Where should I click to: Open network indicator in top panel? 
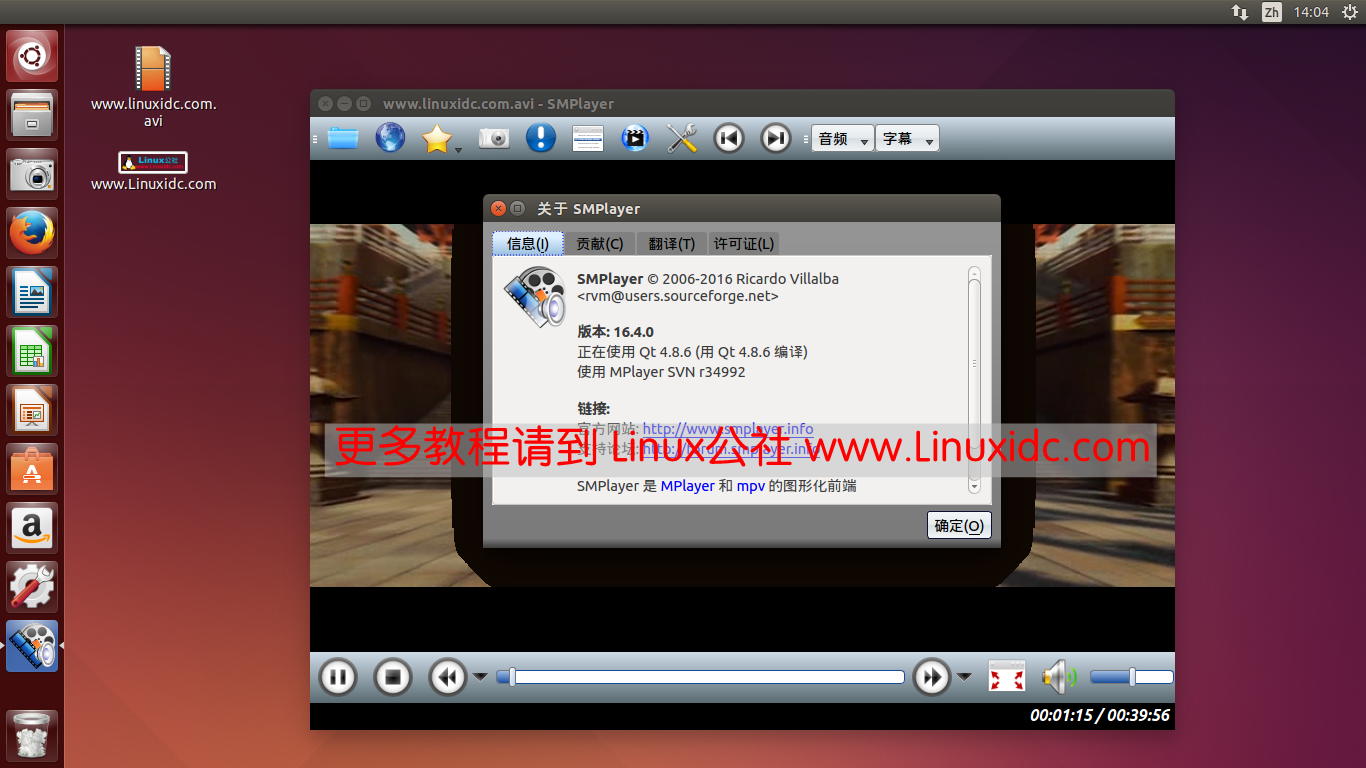(1239, 12)
